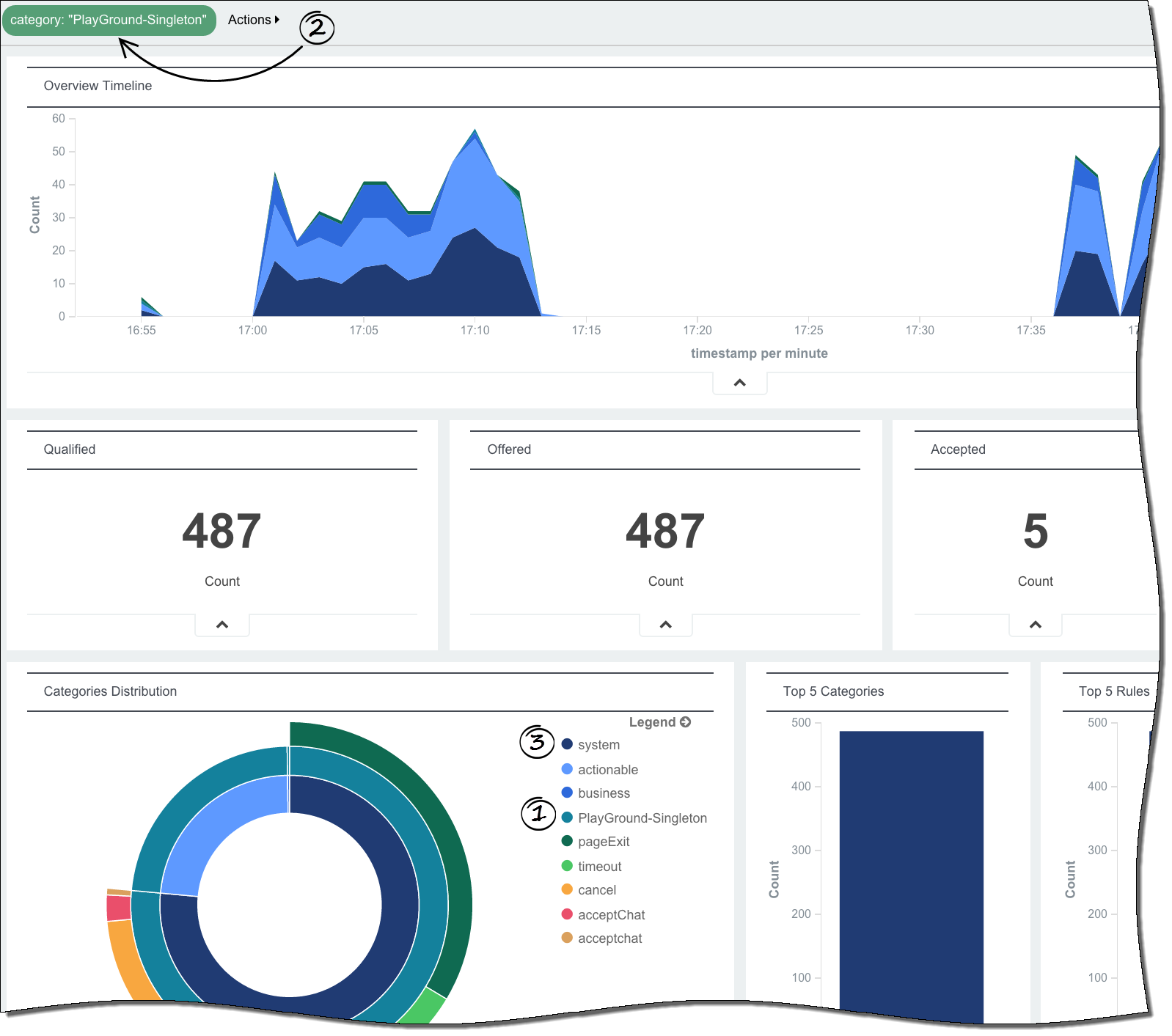Click the cancel legend orange dot
The width and height of the screenshot is (1172, 1036).
click(x=567, y=889)
